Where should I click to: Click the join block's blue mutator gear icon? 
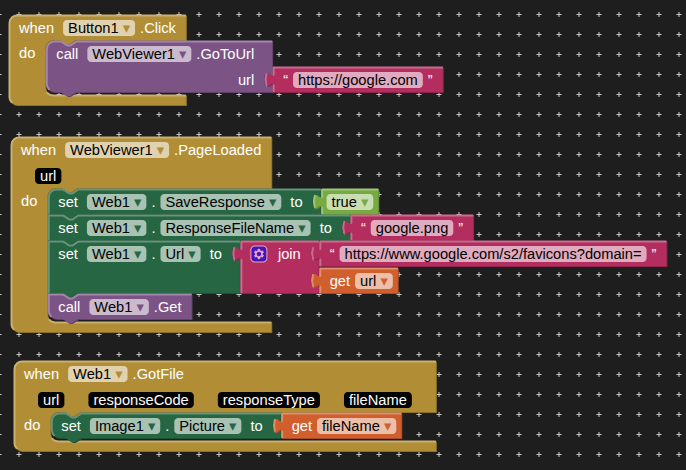258,254
